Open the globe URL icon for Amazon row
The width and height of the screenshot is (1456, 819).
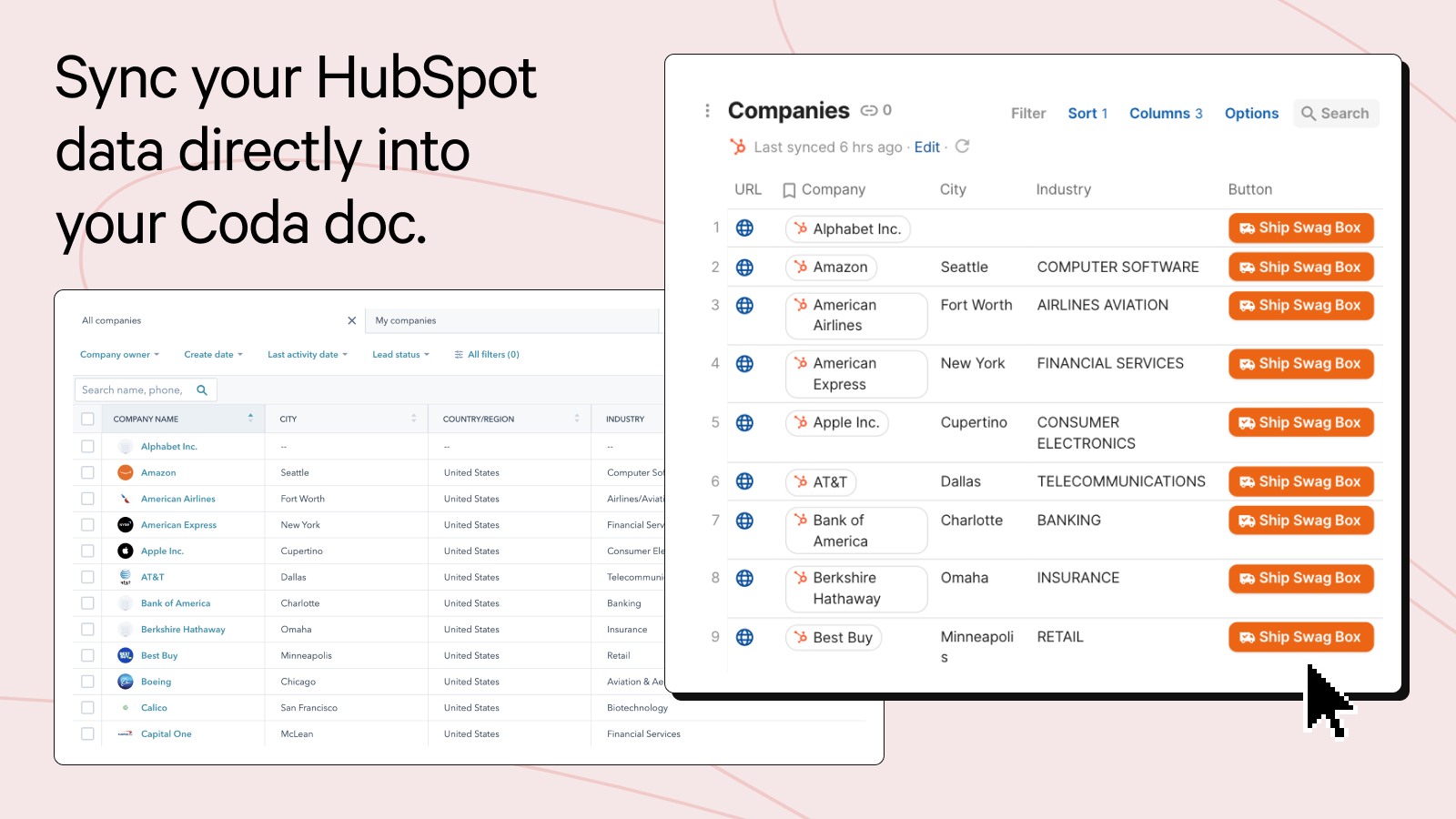(744, 267)
